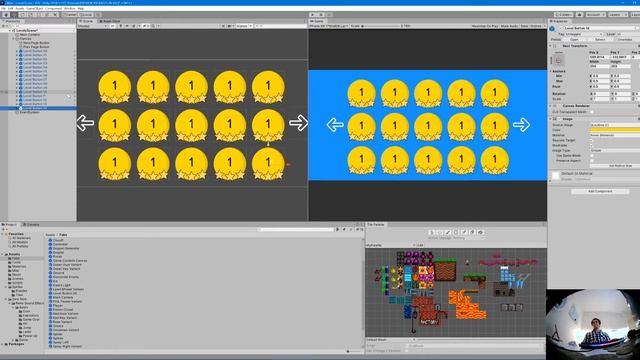Viewport: 640px width, 360px height.
Task: Toggle the Cull Transparent Mesh checkbox
Action: click(x=592, y=112)
